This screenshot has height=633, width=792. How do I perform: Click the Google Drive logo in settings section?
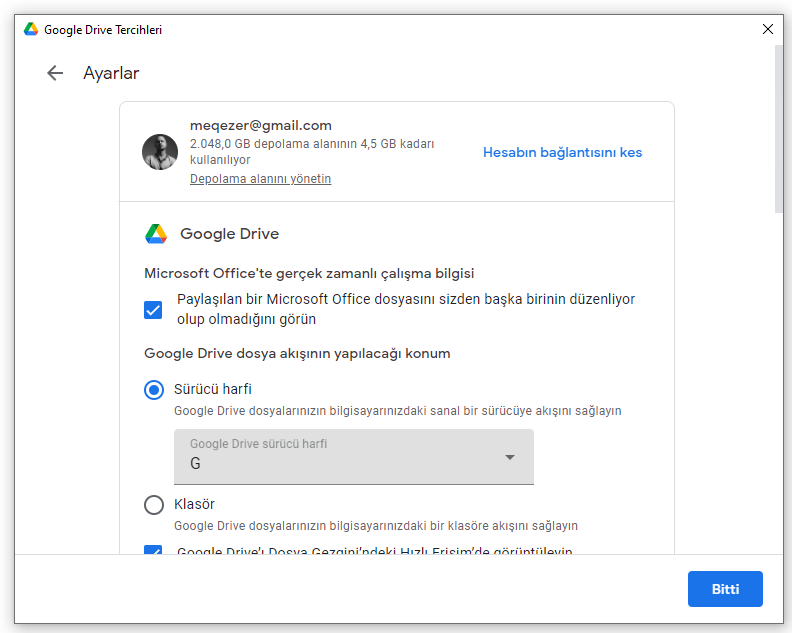156,234
